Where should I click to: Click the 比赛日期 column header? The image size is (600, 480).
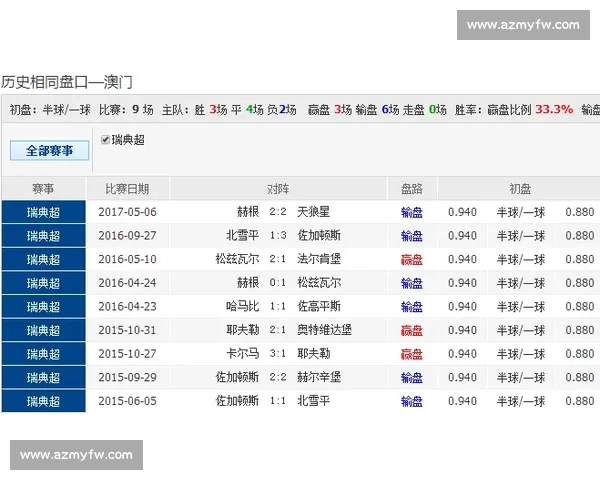pyautogui.click(x=127, y=189)
